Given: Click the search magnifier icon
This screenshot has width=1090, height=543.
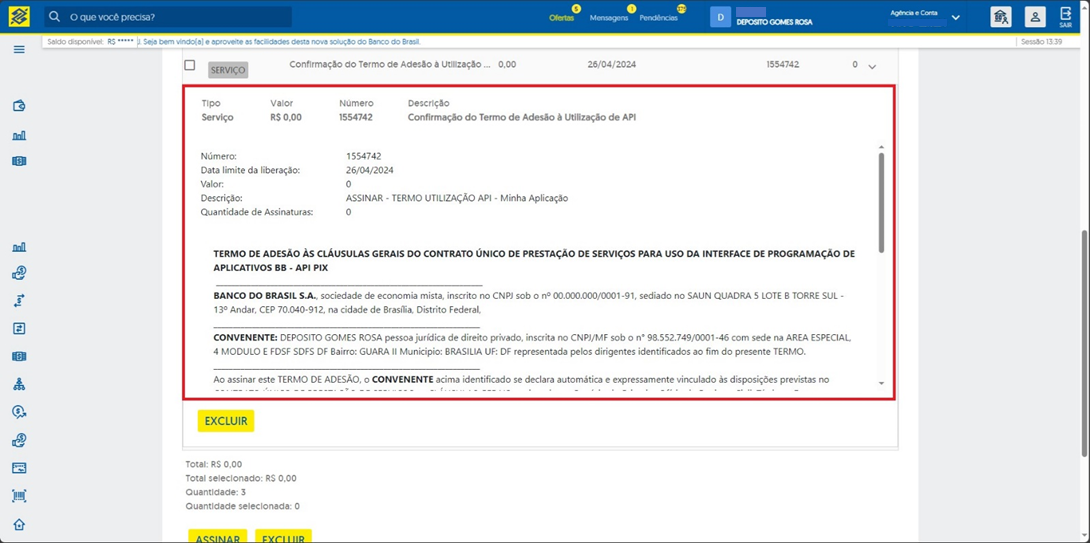Looking at the screenshot, I should coord(54,17).
